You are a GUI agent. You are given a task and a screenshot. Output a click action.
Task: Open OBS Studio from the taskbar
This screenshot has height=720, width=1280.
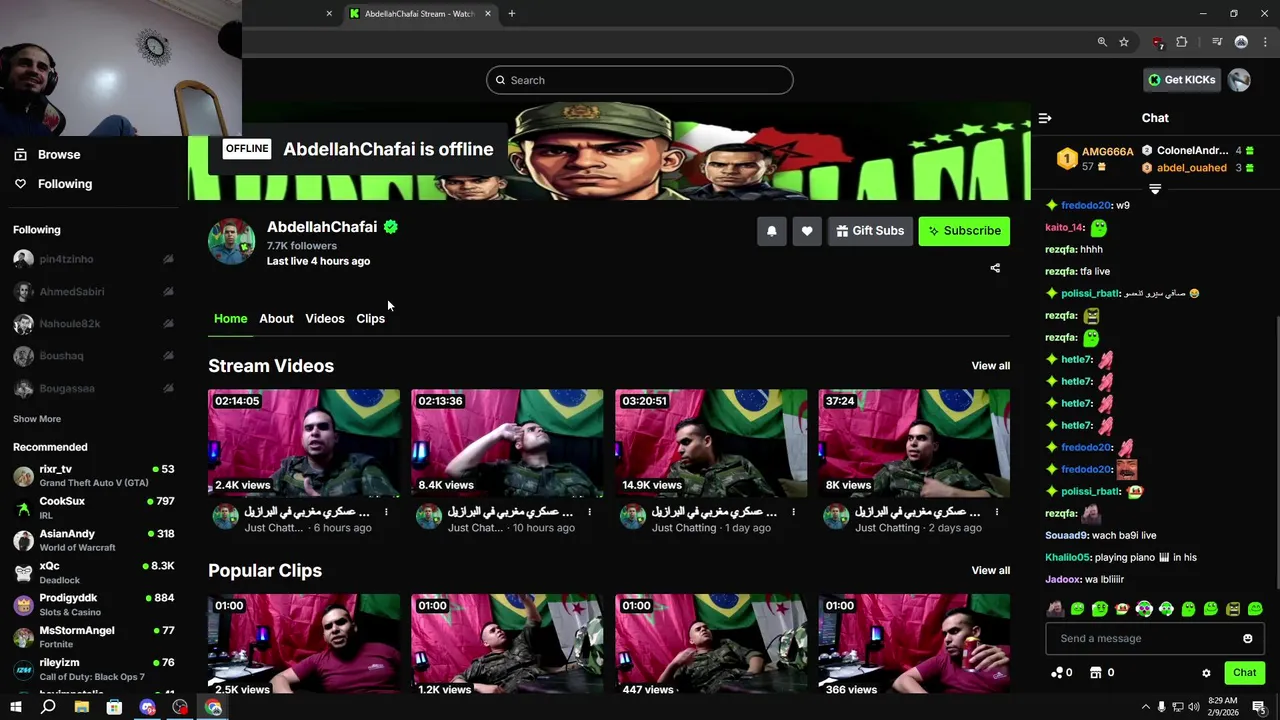click(180, 707)
